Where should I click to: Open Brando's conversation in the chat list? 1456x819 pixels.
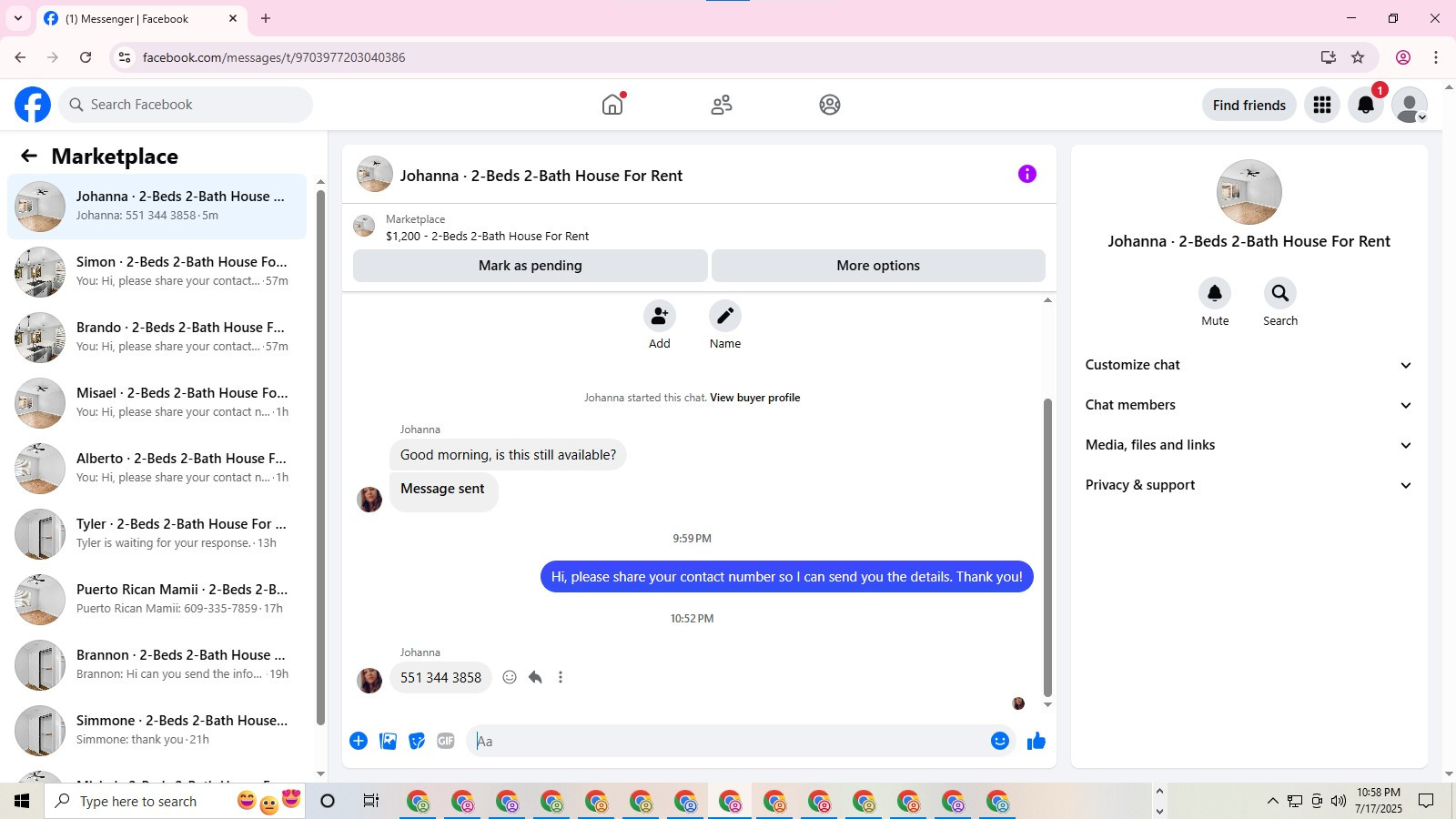(x=157, y=338)
